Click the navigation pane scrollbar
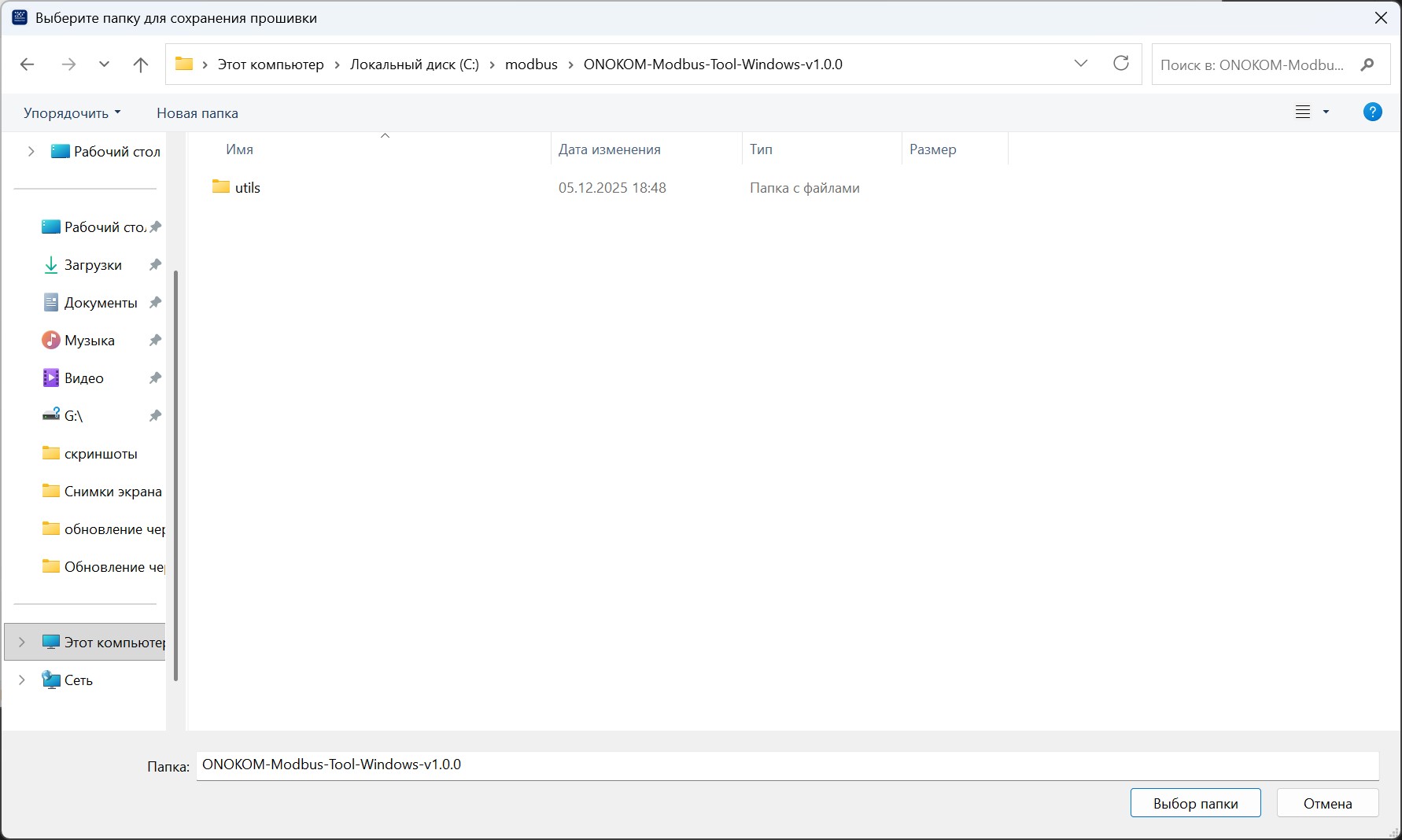This screenshot has width=1402, height=840. click(175, 472)
